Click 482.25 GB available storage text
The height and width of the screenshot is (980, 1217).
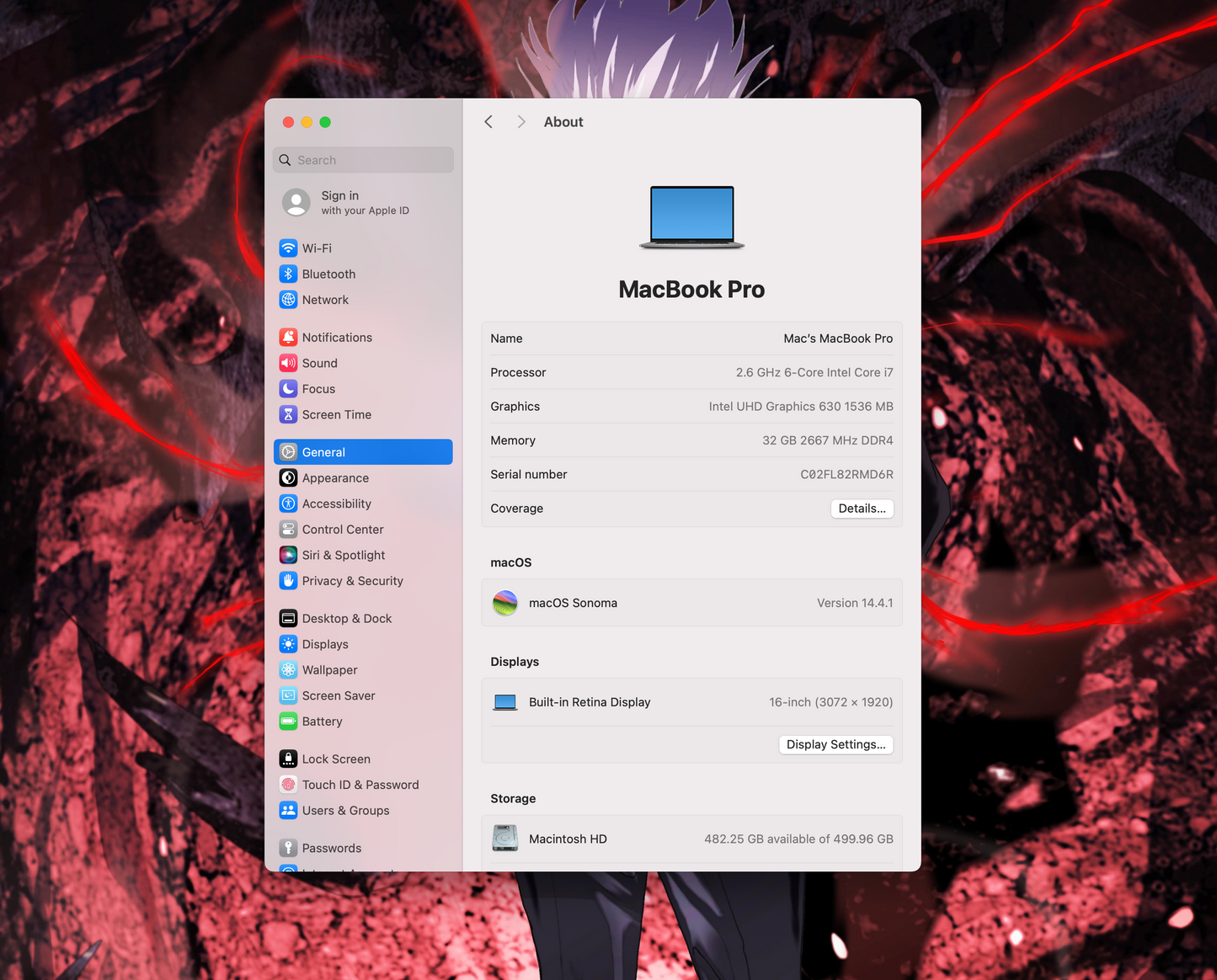[x=798, y=839]
